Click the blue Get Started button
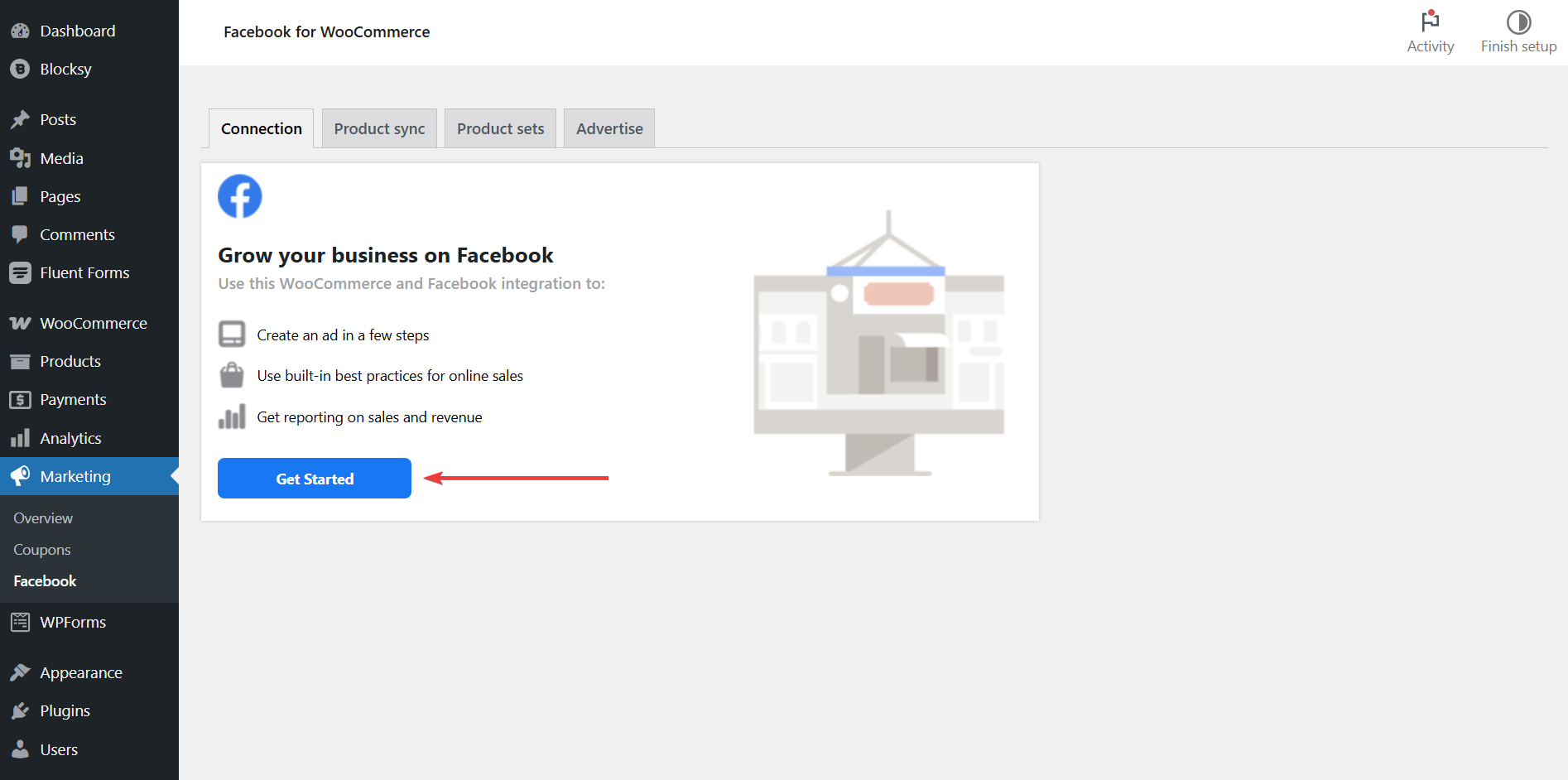 [x=315, y=479]
